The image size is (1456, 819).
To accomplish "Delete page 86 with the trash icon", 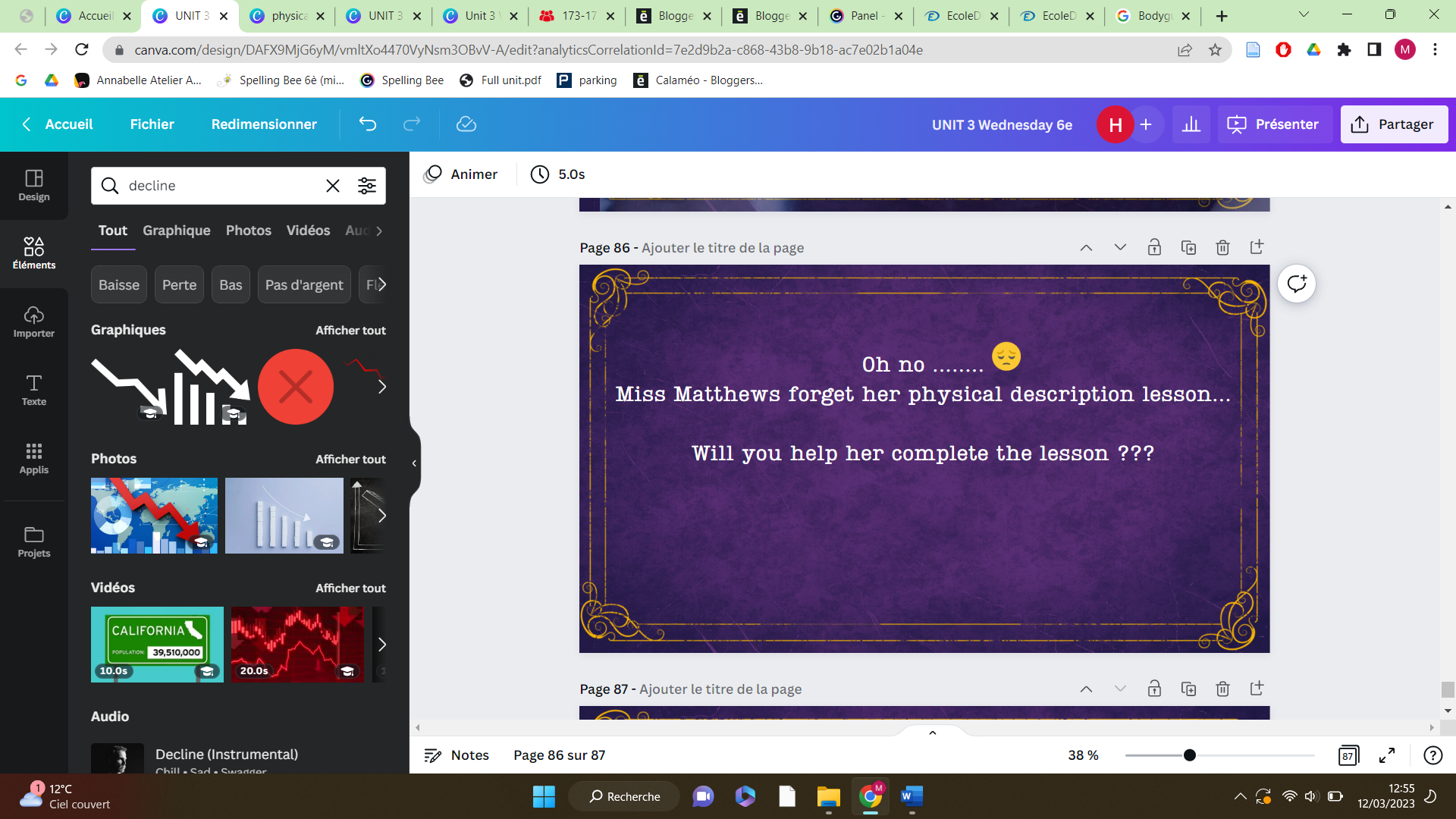I will 1222,247.
